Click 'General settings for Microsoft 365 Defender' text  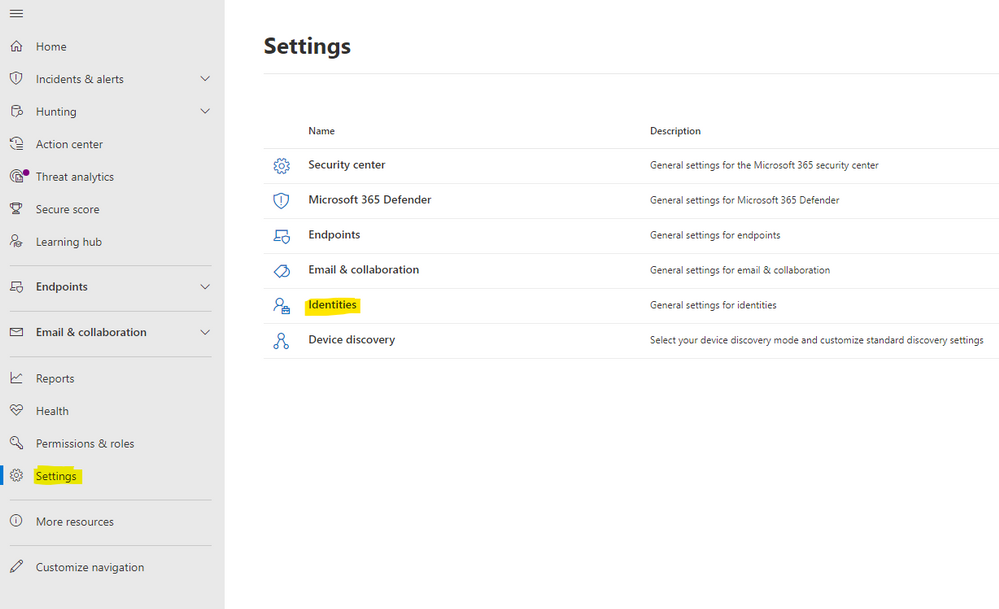click(744, 200)
